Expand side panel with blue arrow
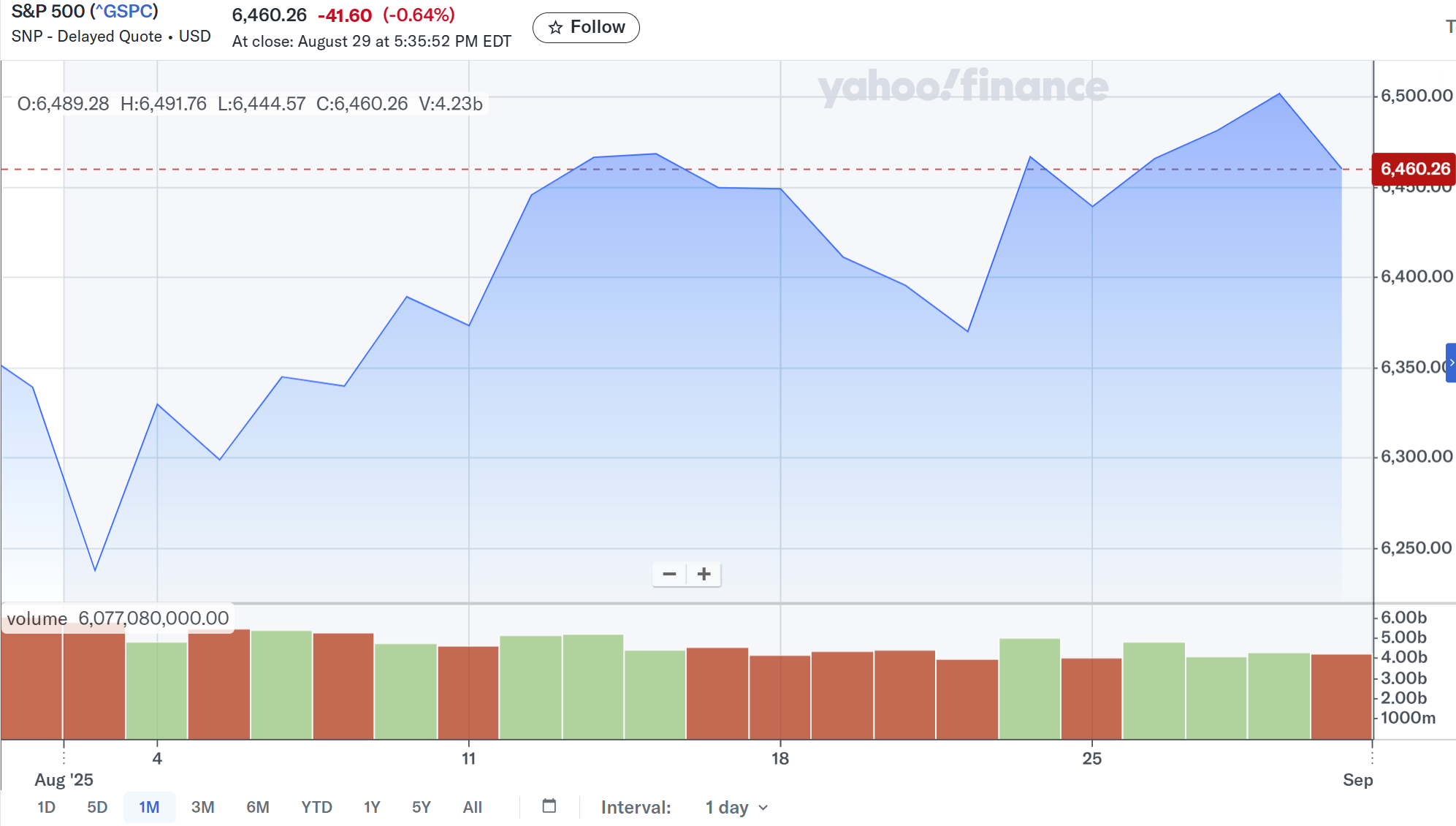The height and width of the screenshot is (826, 1456). pos(1451,363)
